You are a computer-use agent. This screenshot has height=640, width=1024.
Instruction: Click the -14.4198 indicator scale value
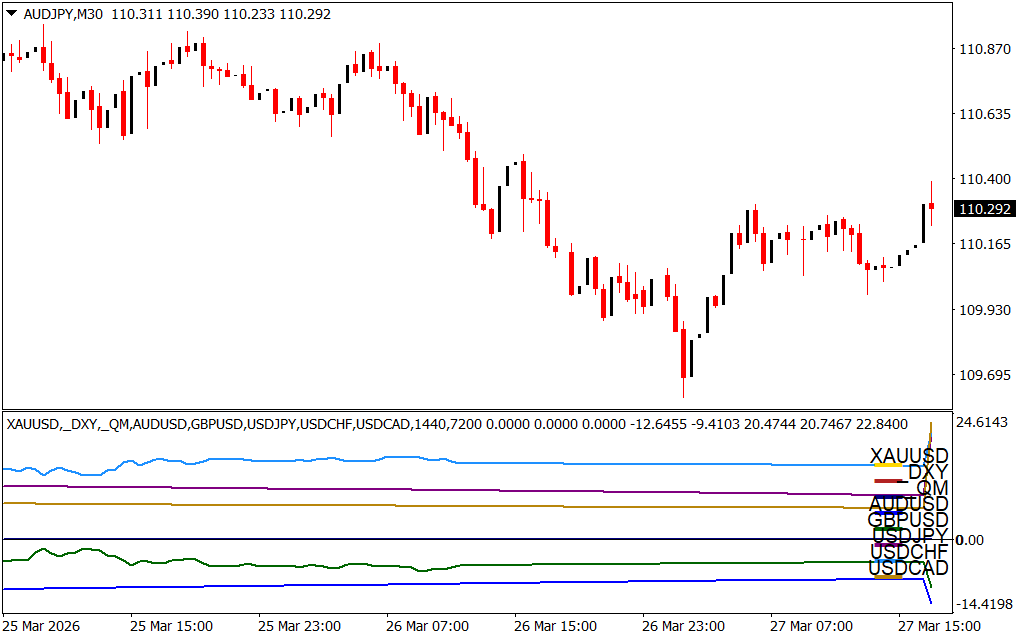pyautogui.click(x=984, y=604)
